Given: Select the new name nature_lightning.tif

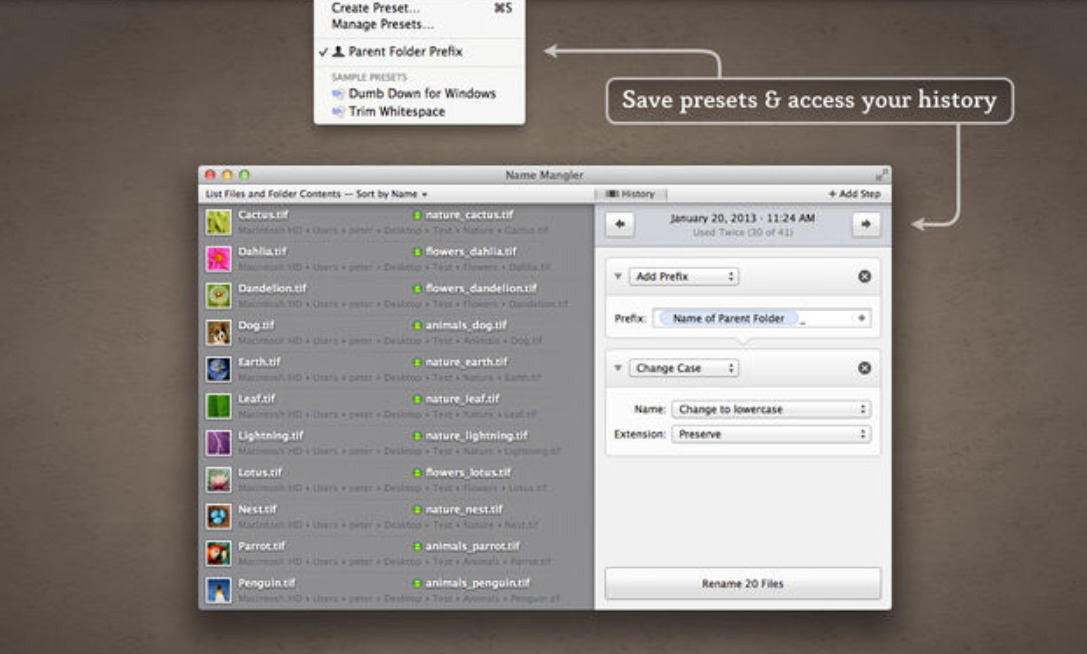Looking at the screenshot, I should pos(476,436).
